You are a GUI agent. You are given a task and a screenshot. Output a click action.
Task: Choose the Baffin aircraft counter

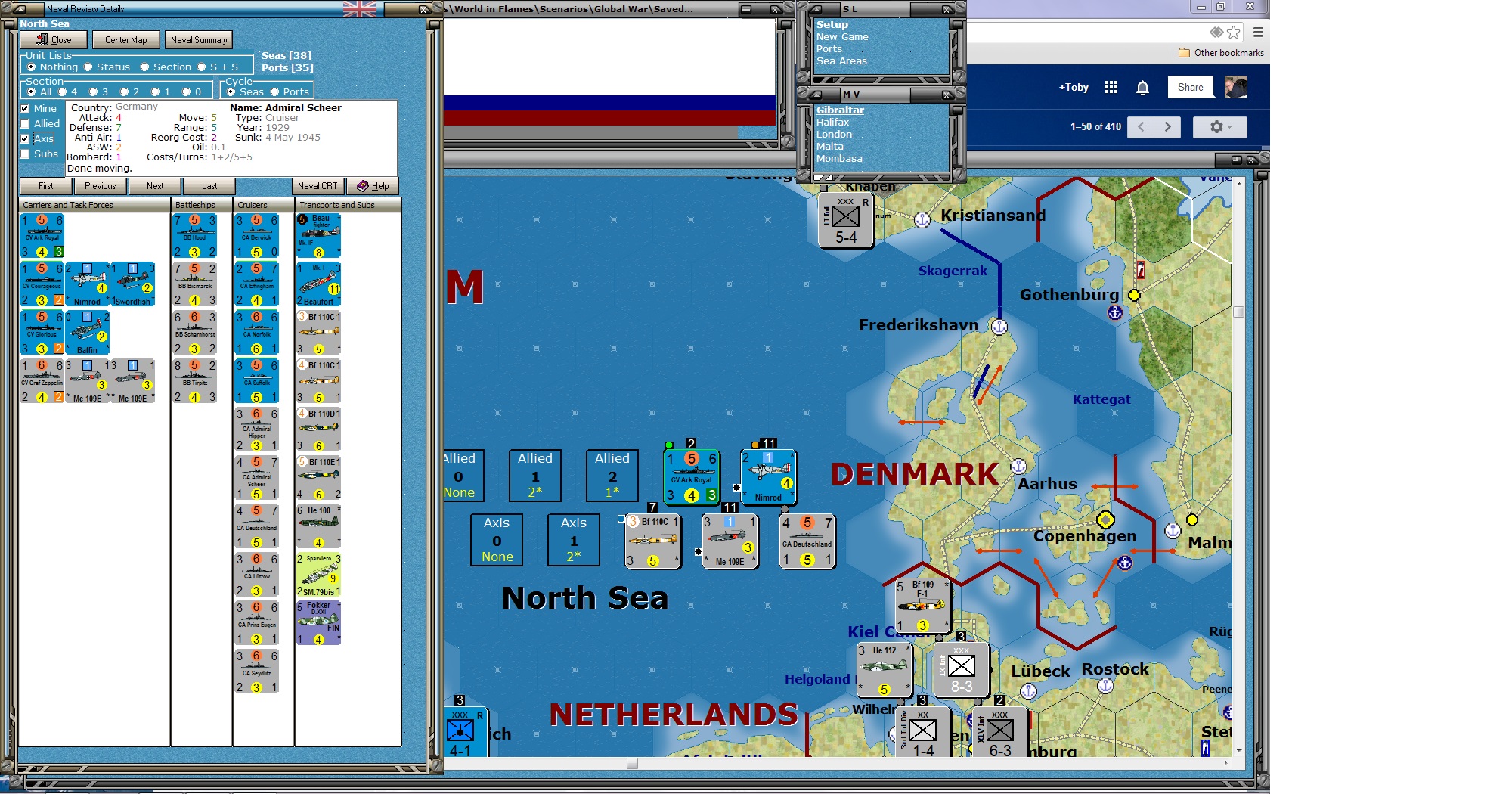pos(88,333)
